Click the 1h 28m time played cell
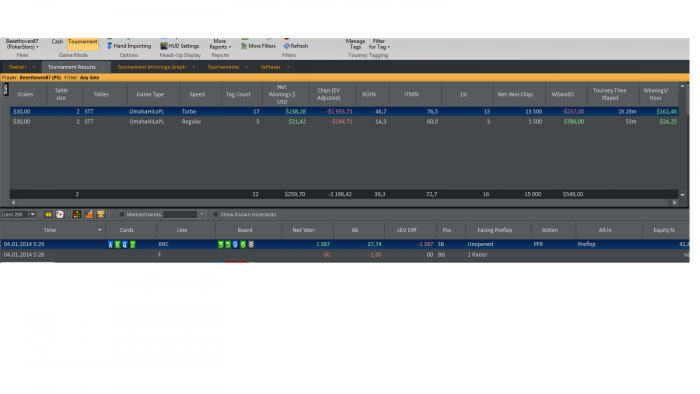 tap(627, 112)
